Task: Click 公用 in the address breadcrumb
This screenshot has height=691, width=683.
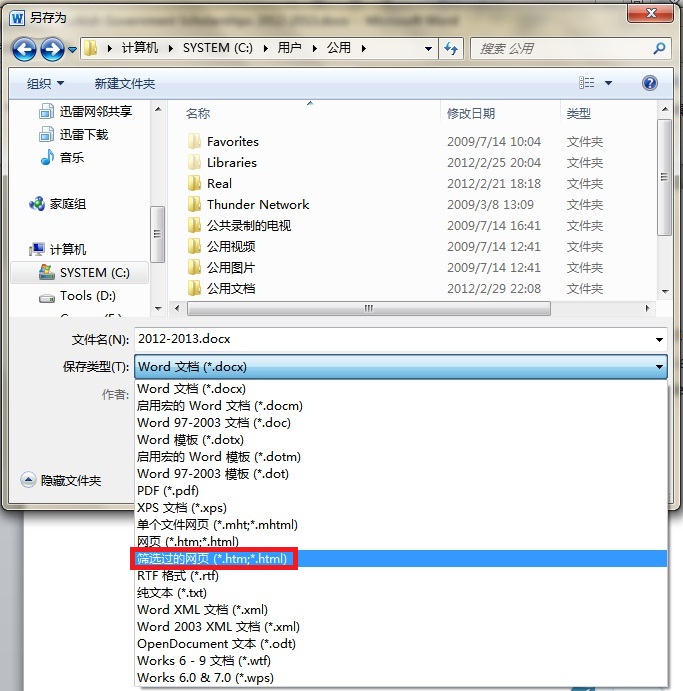Action: pyautogui.click(x=338, y=48)
